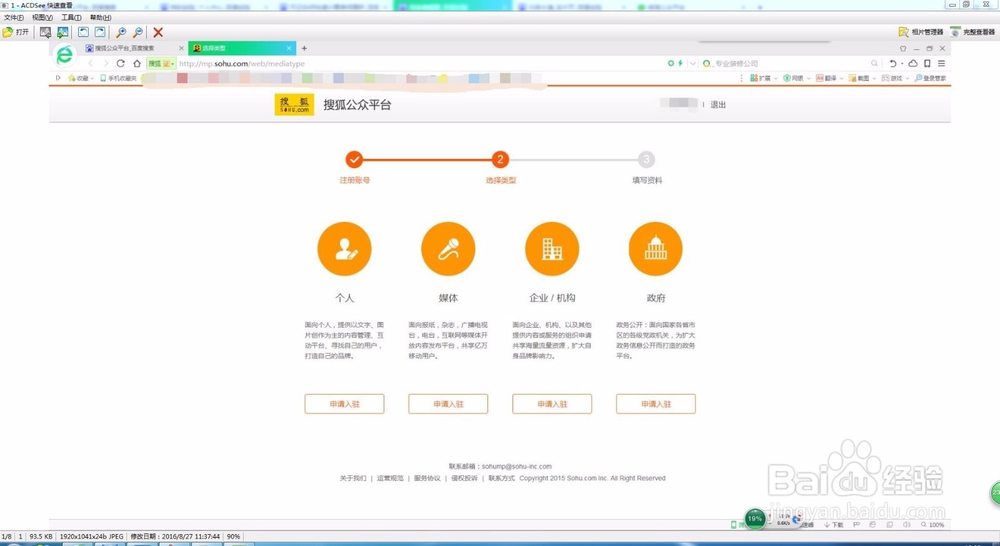This screenshot has width=1000, height=546.
Task: Click the mobile phone icon in browser toolbar
Action: [x=927, y=63]
